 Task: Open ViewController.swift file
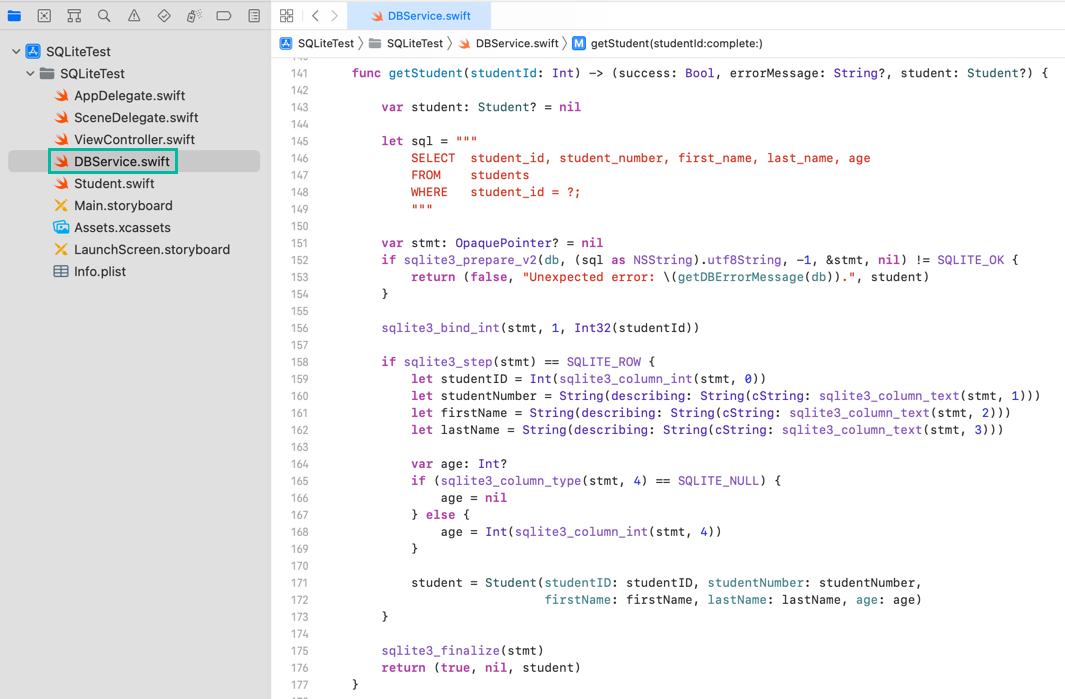click(134, 139)
